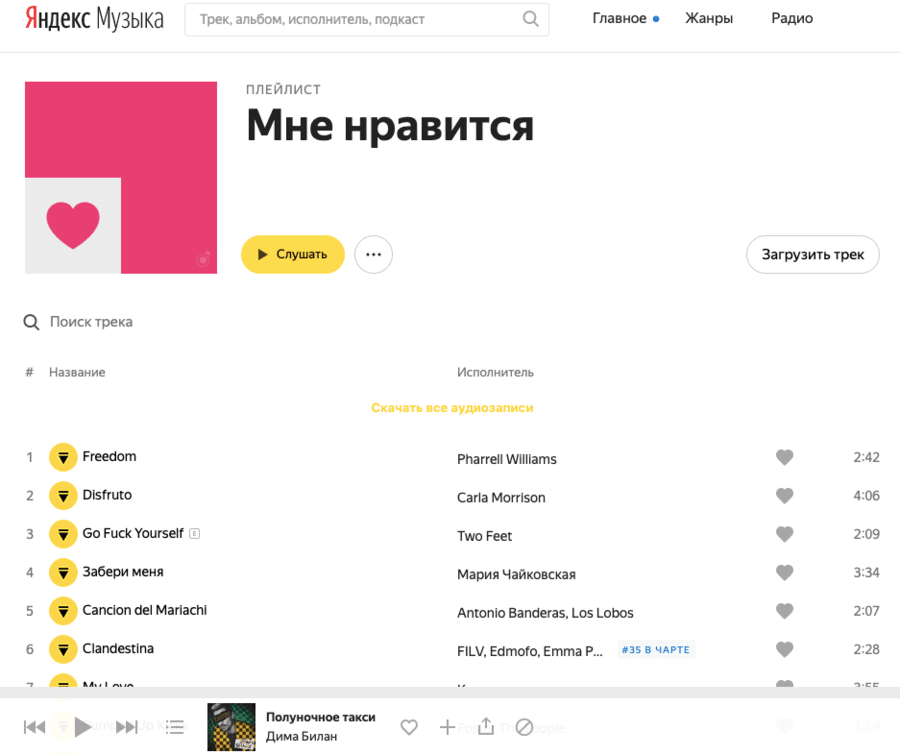Viewport: 900px width, 755px height.
Task: Open the Disfruto track title
Action: point(107,495)
